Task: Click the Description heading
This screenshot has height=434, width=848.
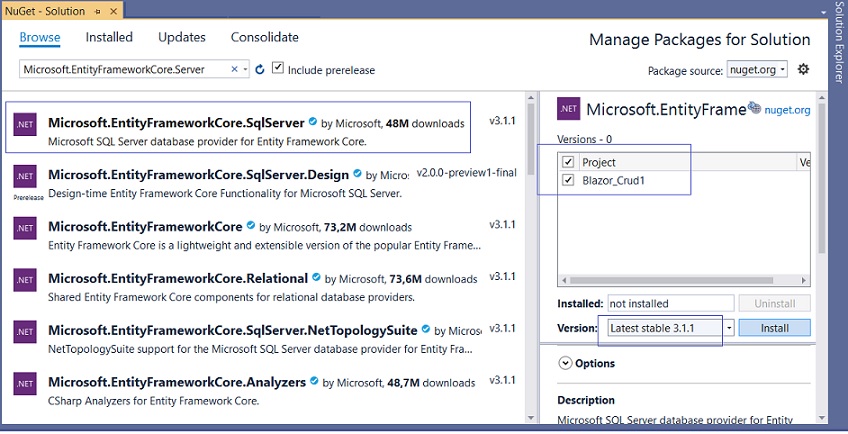Action: pos(586,400)
